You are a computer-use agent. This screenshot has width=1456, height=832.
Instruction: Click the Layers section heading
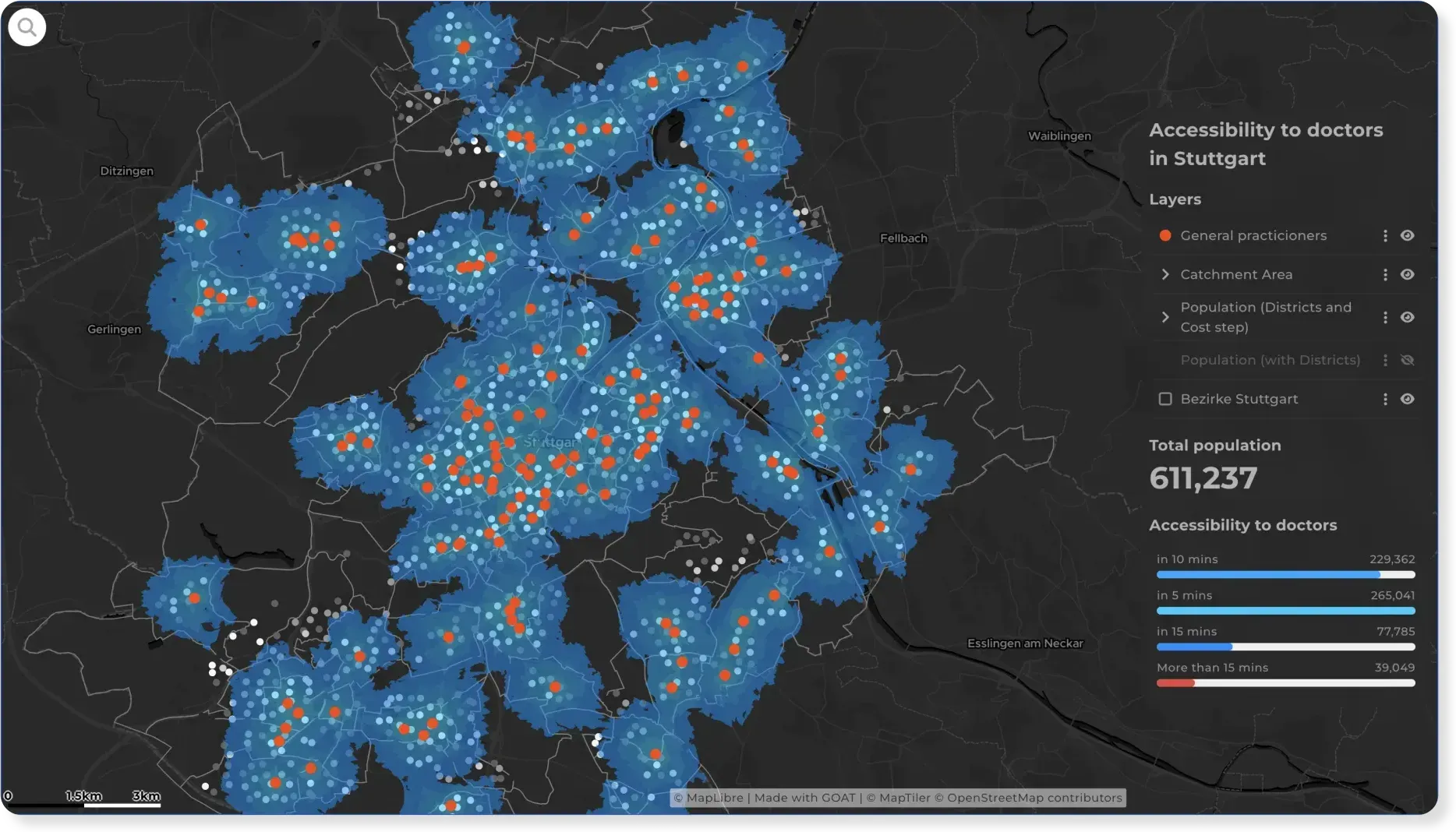pyautogui.click(x=1175, y=199)
